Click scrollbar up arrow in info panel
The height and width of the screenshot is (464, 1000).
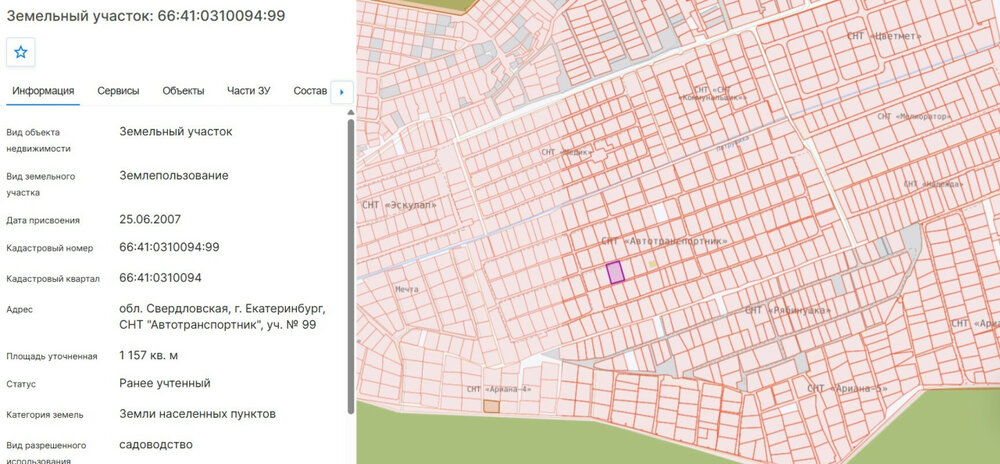[x=350, y=113]
